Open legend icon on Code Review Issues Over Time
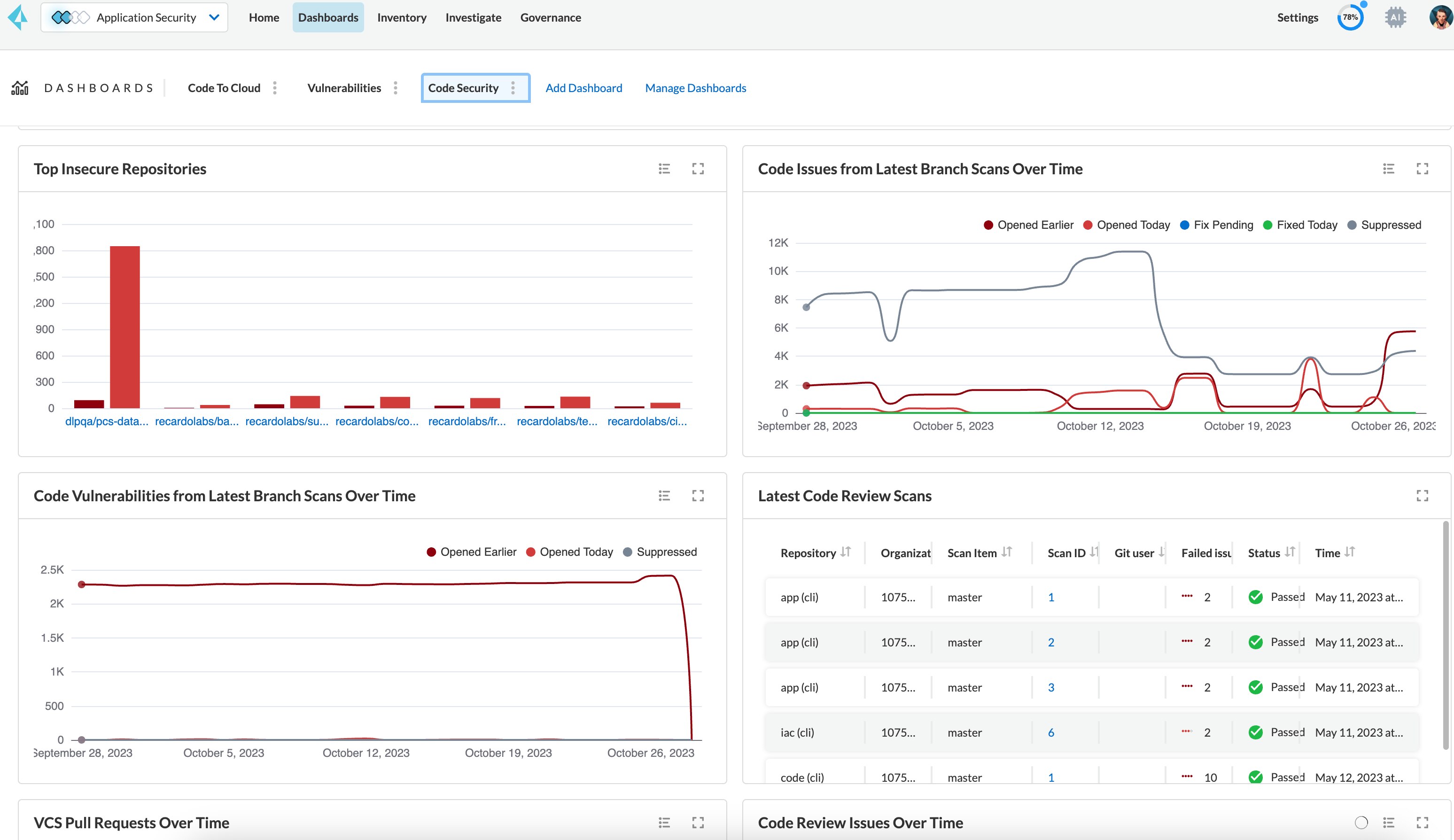The width and height of the screenshot is (1454, 840). pos(1389,822)
